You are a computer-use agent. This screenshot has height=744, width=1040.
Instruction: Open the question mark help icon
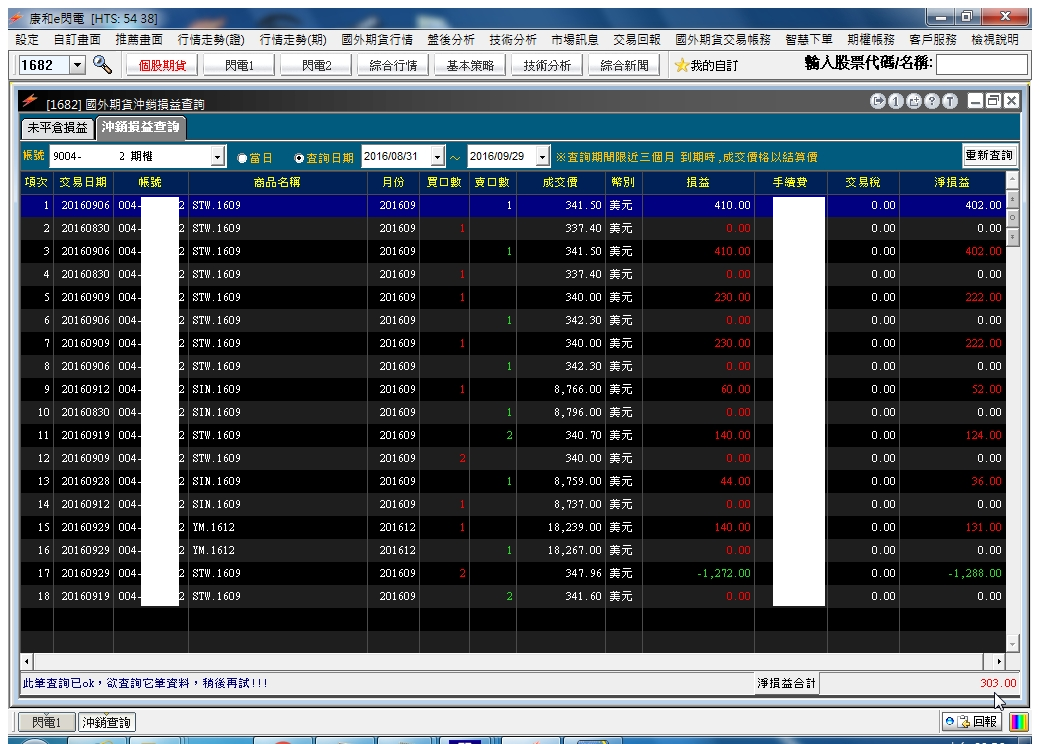click(932, 101)
